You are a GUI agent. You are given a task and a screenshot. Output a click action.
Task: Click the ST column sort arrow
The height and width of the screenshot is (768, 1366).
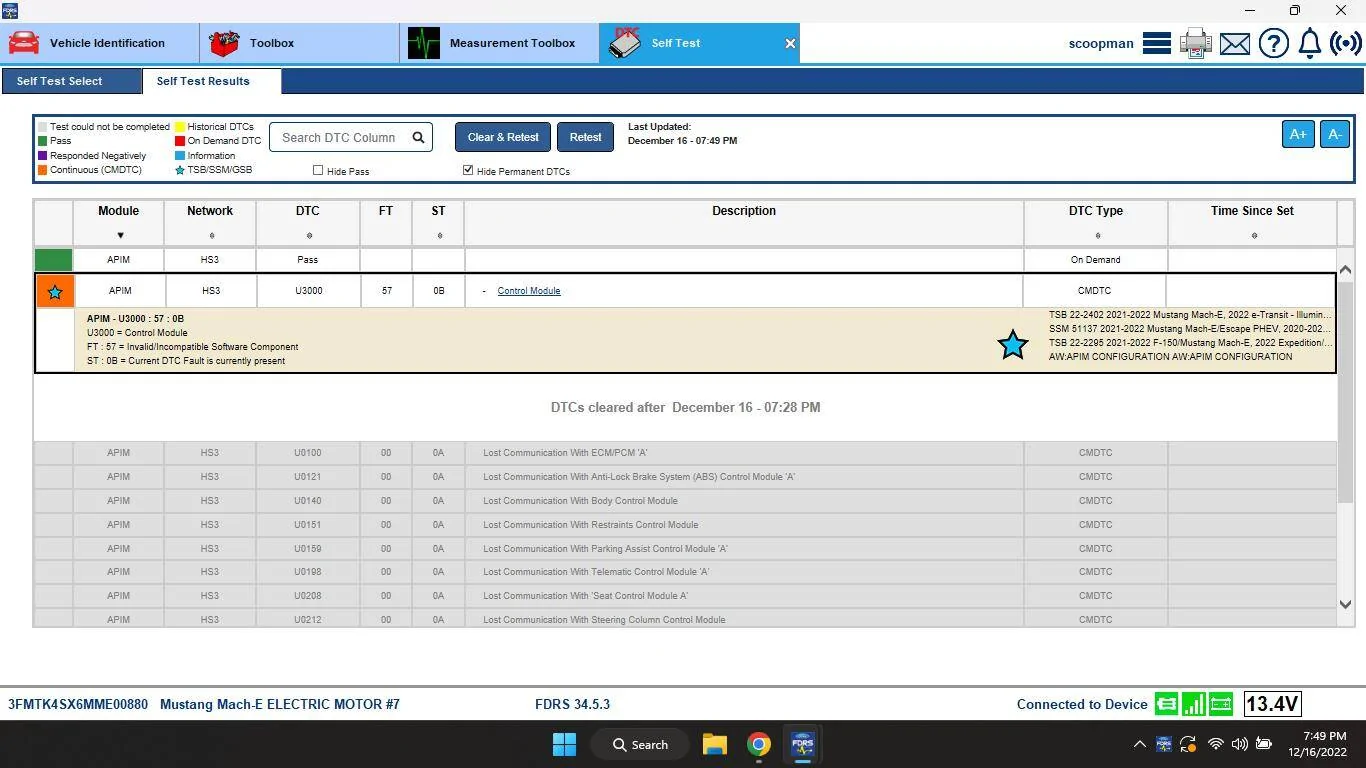439,236
